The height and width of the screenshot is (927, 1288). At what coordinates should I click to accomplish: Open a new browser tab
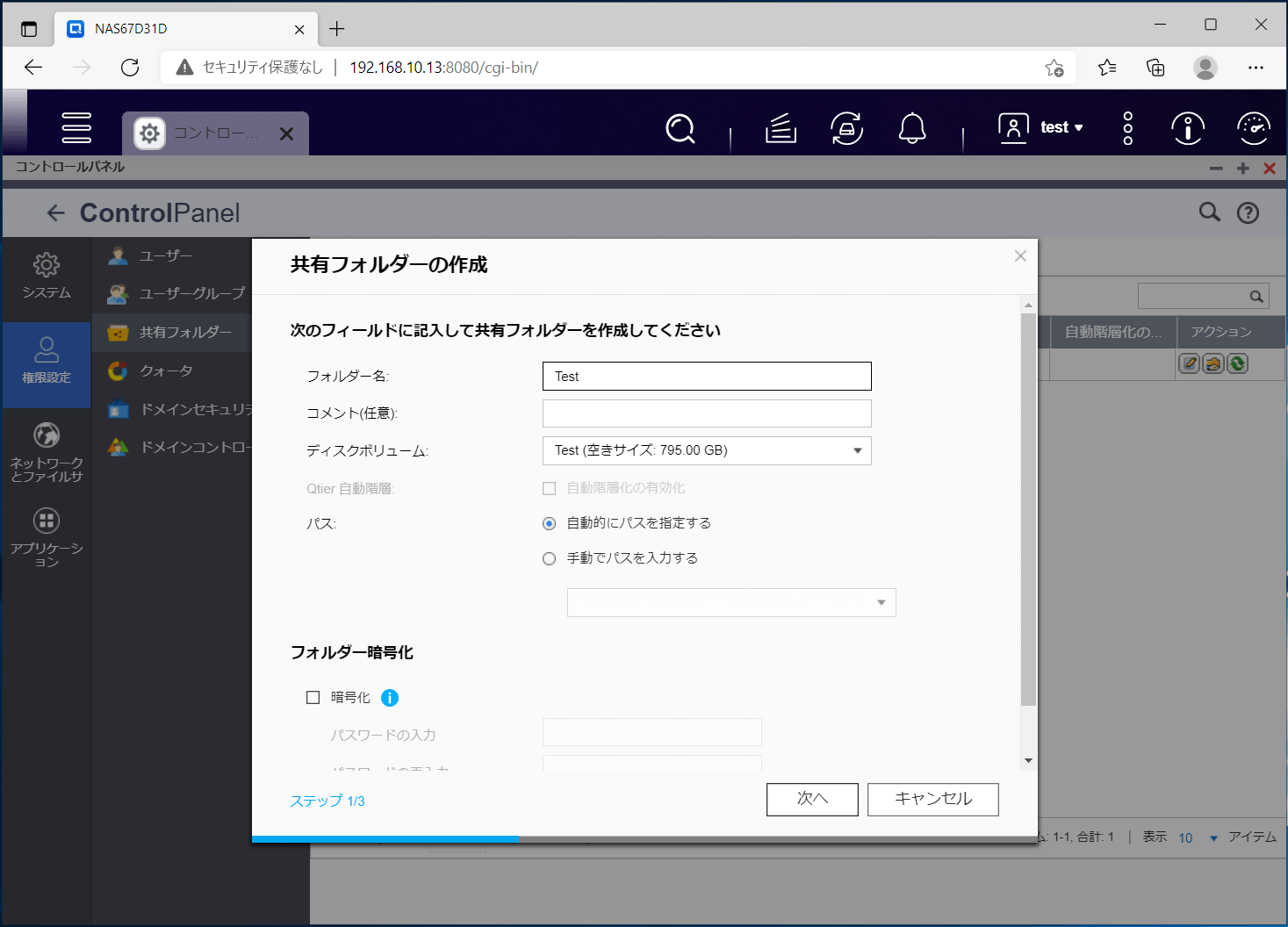click(337, 29)
